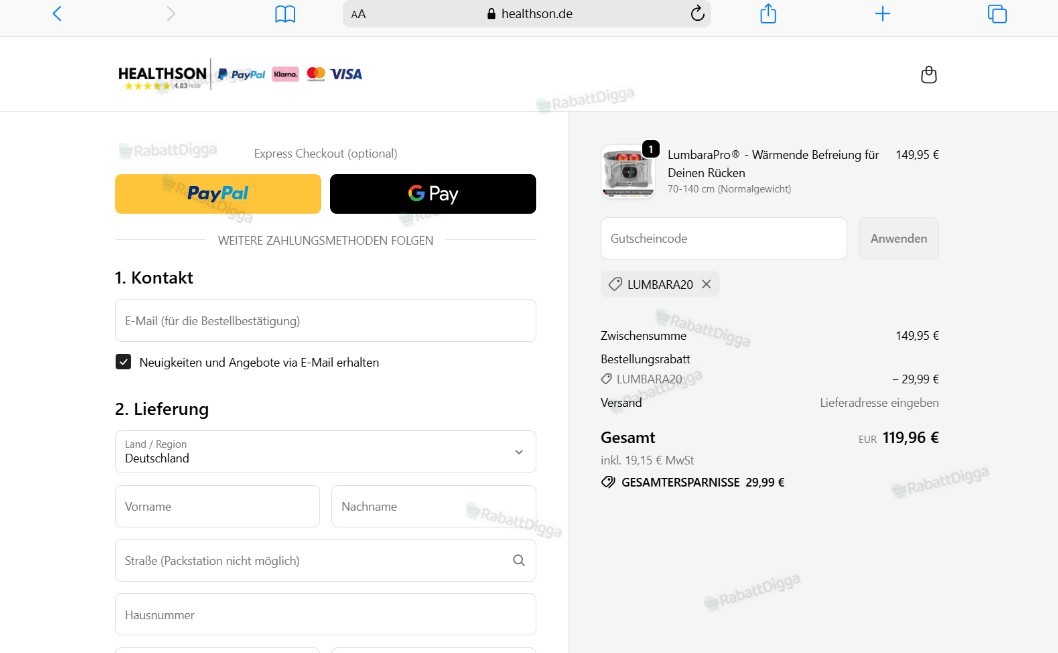Click the HEALTHSON logo

(162, 76)
